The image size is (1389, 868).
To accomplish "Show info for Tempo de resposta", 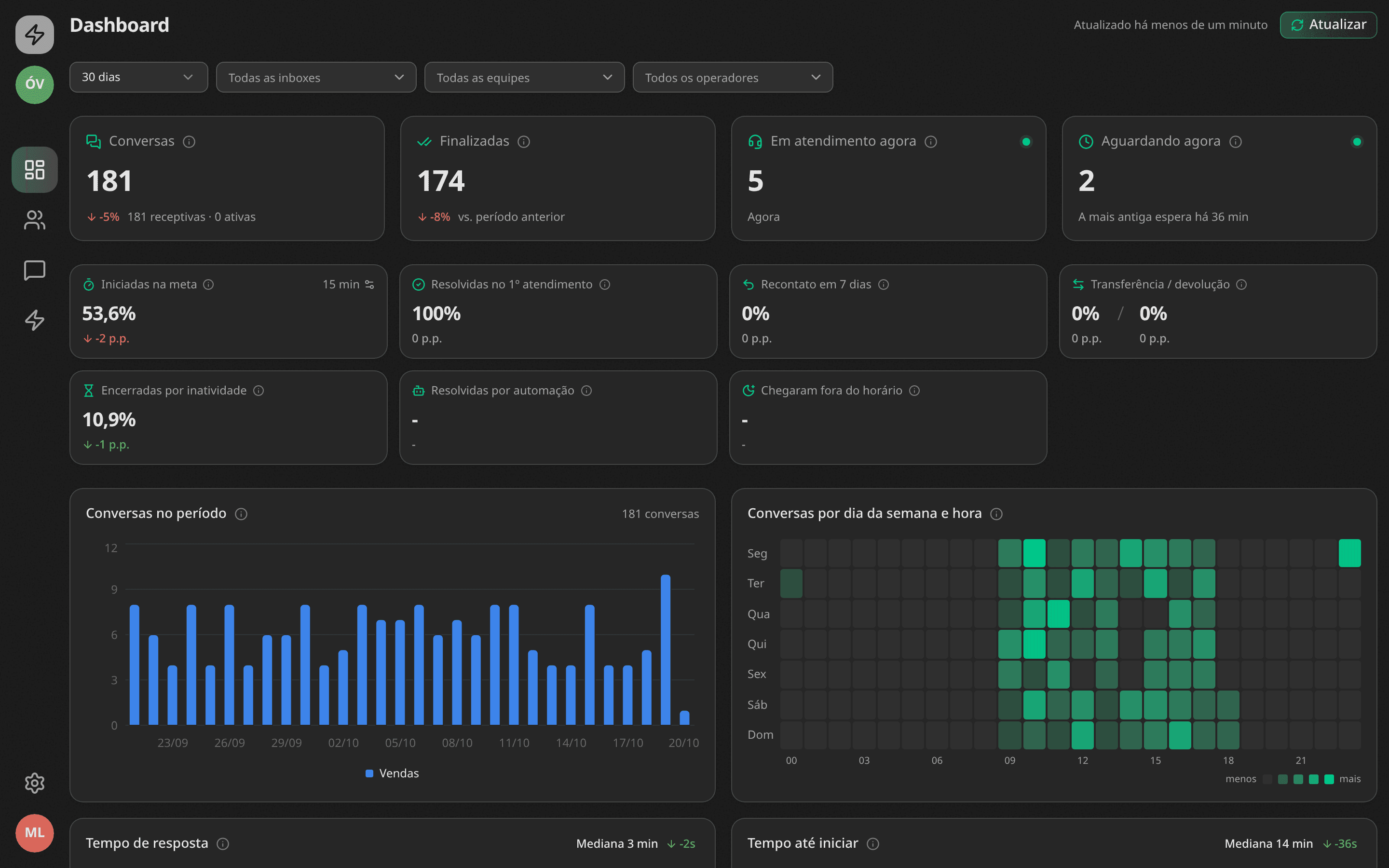I will 223,844.
